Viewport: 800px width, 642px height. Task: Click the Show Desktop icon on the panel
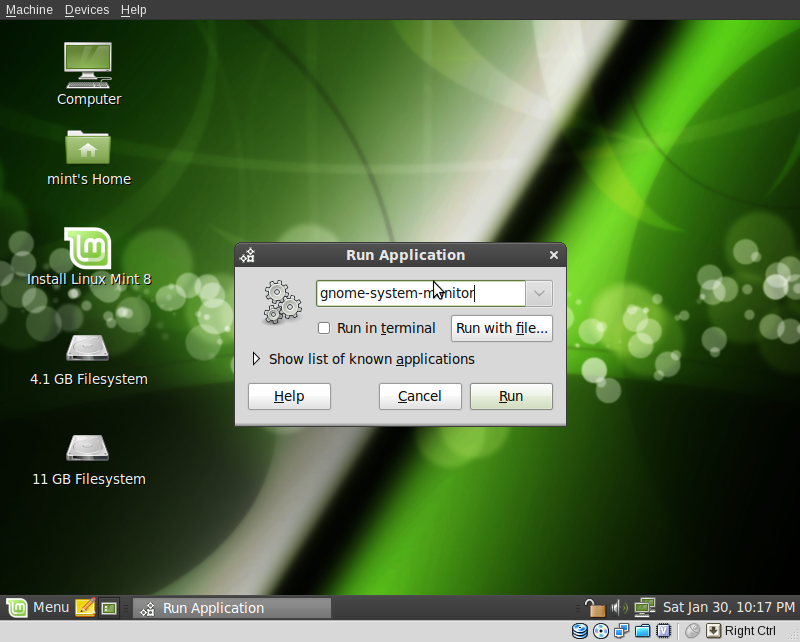coord(108,607)
